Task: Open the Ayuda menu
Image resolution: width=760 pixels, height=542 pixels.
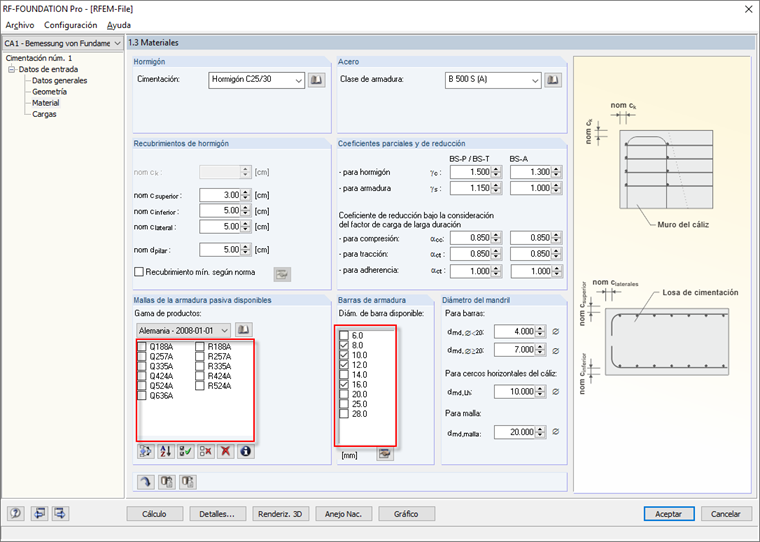Action: pos(119,25)
